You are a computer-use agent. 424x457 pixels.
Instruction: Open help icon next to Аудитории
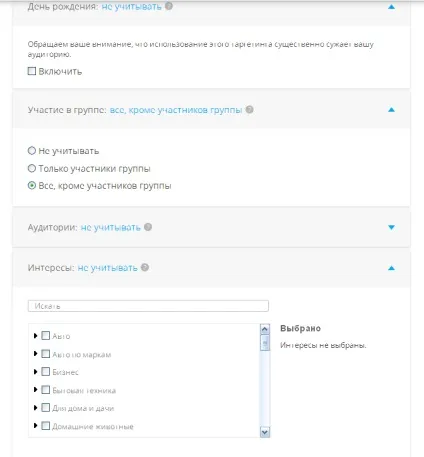[148, 227]
